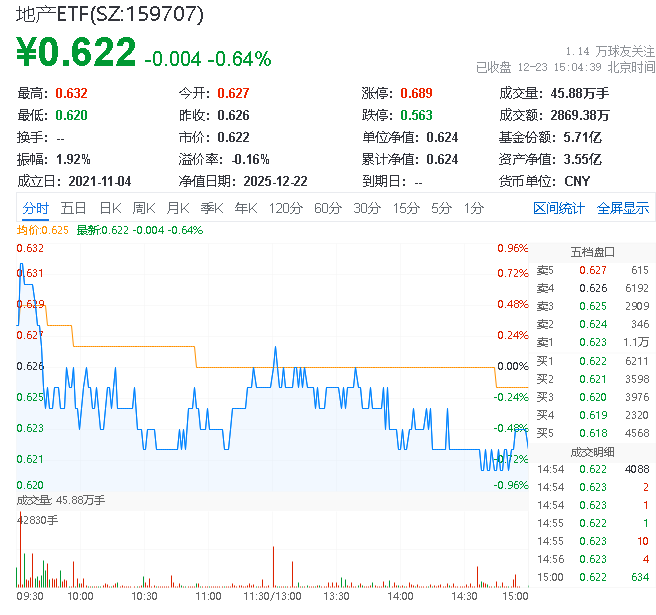Switch to the 五日 five-day tab
Screen dimensions: 656x615
(x=73, y=208)
